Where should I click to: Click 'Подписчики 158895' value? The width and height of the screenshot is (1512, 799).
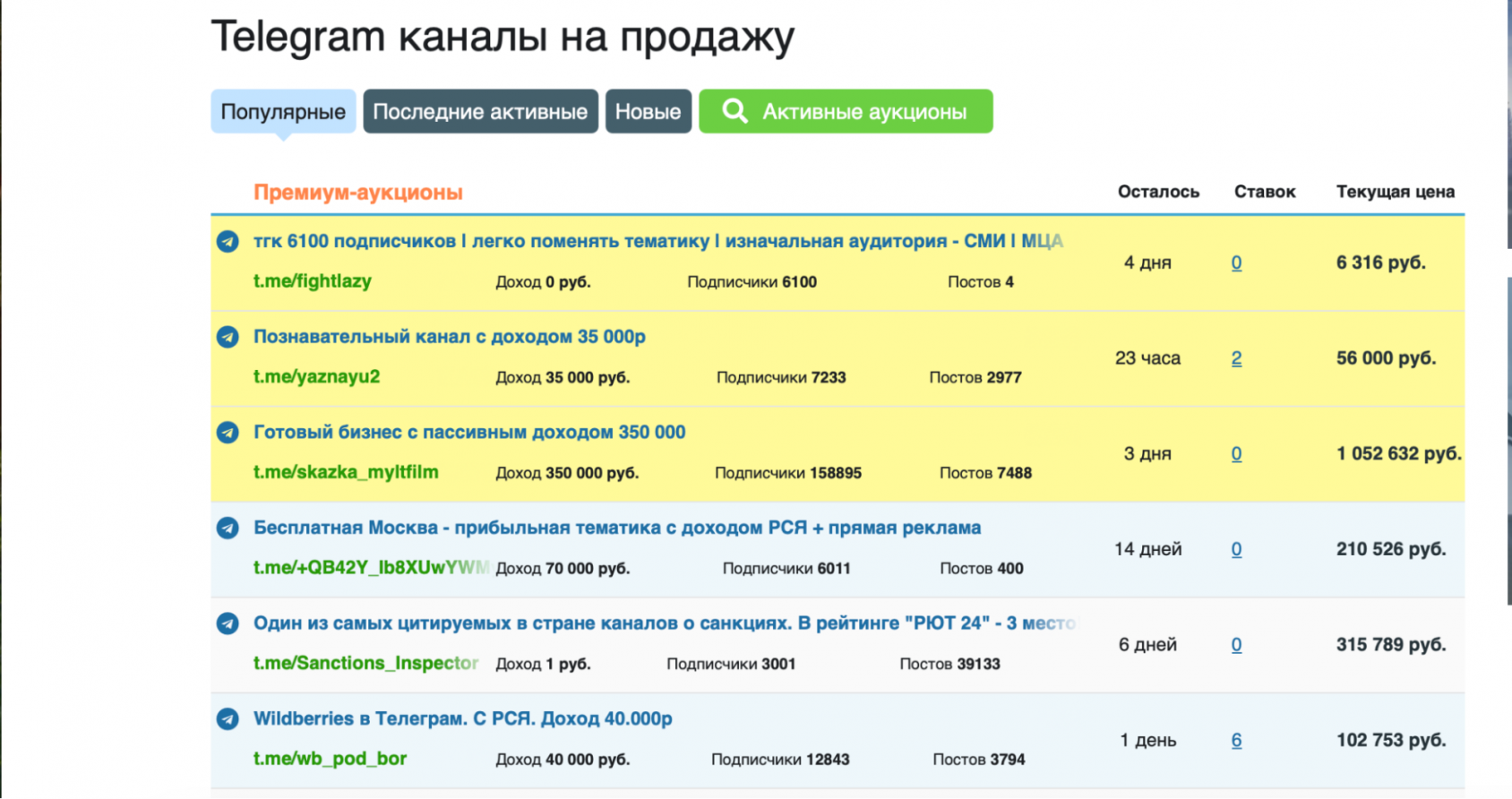788,473
